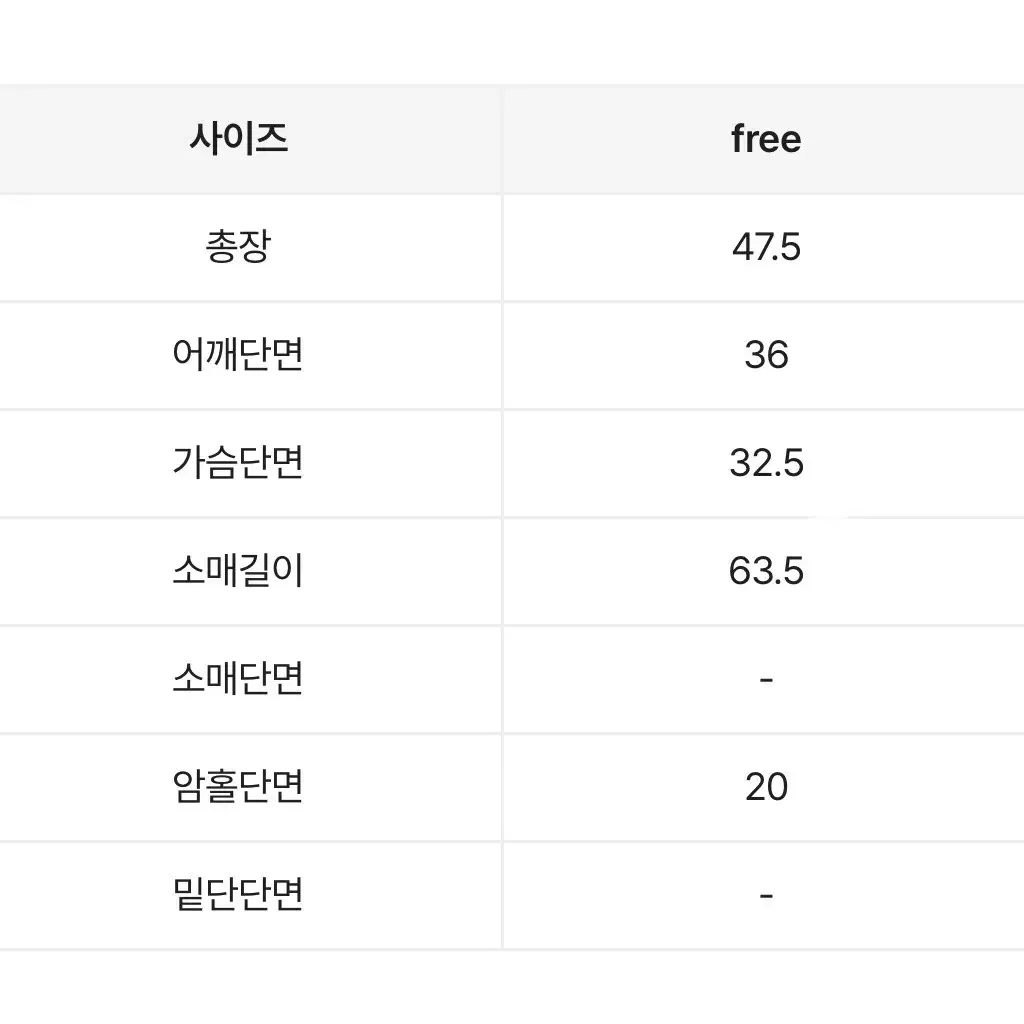This screenshot has height=1024, width=1024.
Task: Click the 63.5 sleeve length value
Action: (x=766, y=571)
